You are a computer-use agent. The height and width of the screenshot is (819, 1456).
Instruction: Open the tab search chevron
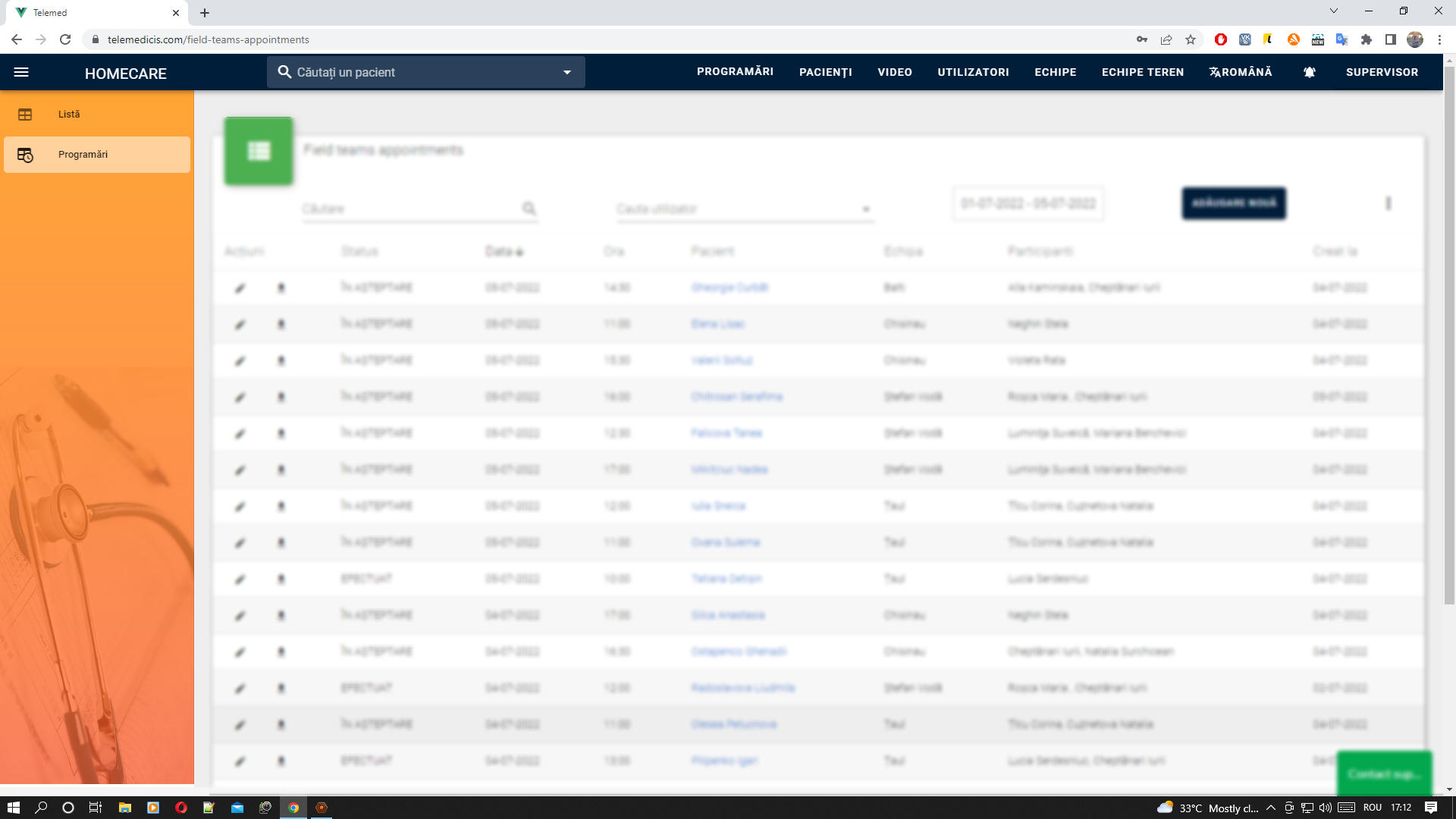coord(1334,11)
